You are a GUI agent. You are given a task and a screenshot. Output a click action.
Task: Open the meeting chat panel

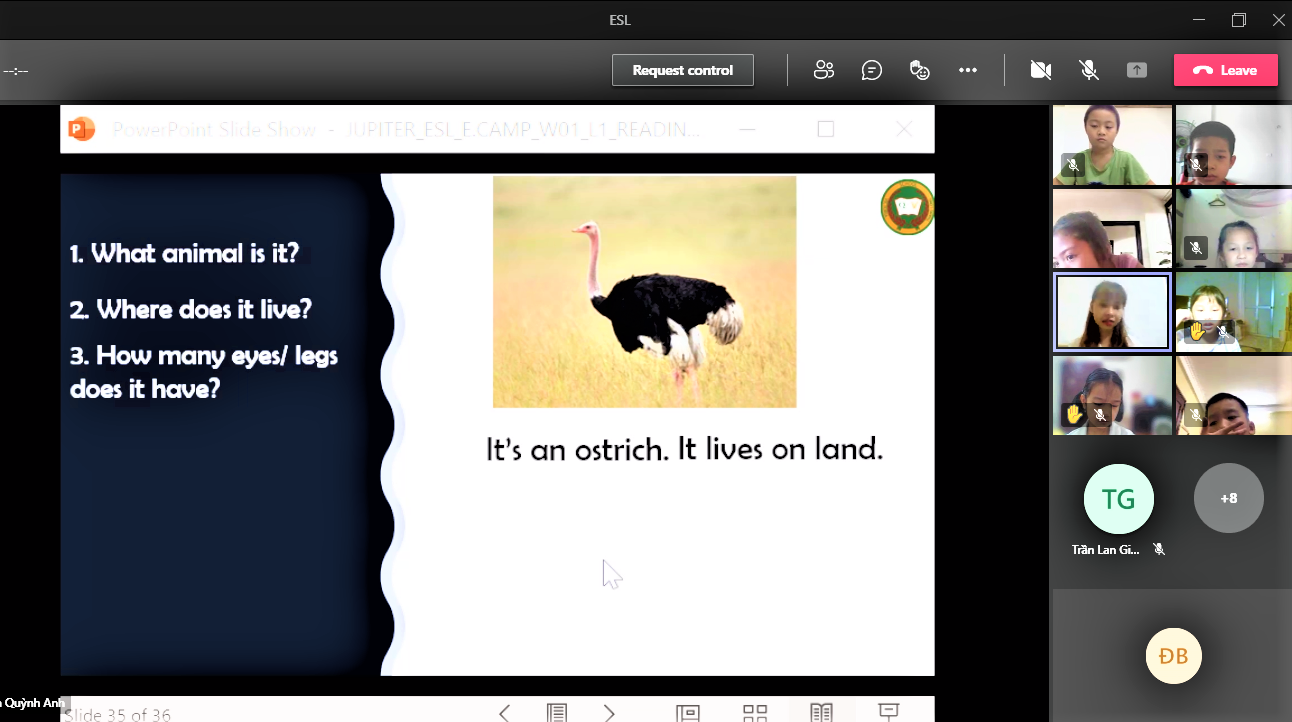872,70
